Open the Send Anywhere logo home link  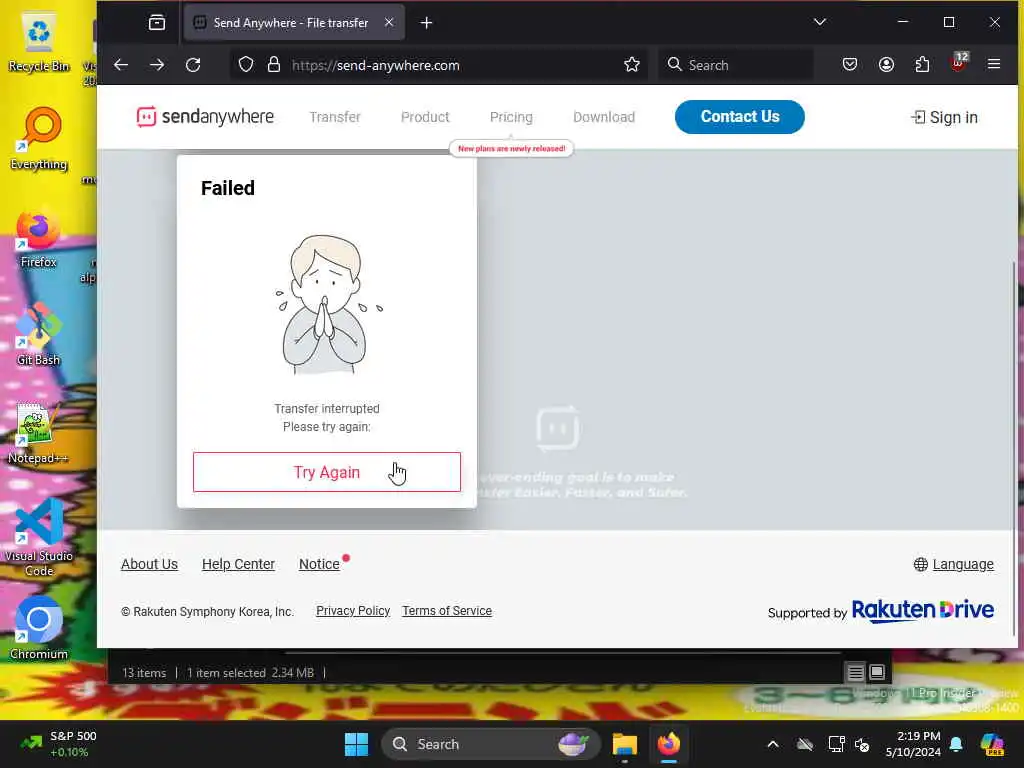tap(205, 117)
